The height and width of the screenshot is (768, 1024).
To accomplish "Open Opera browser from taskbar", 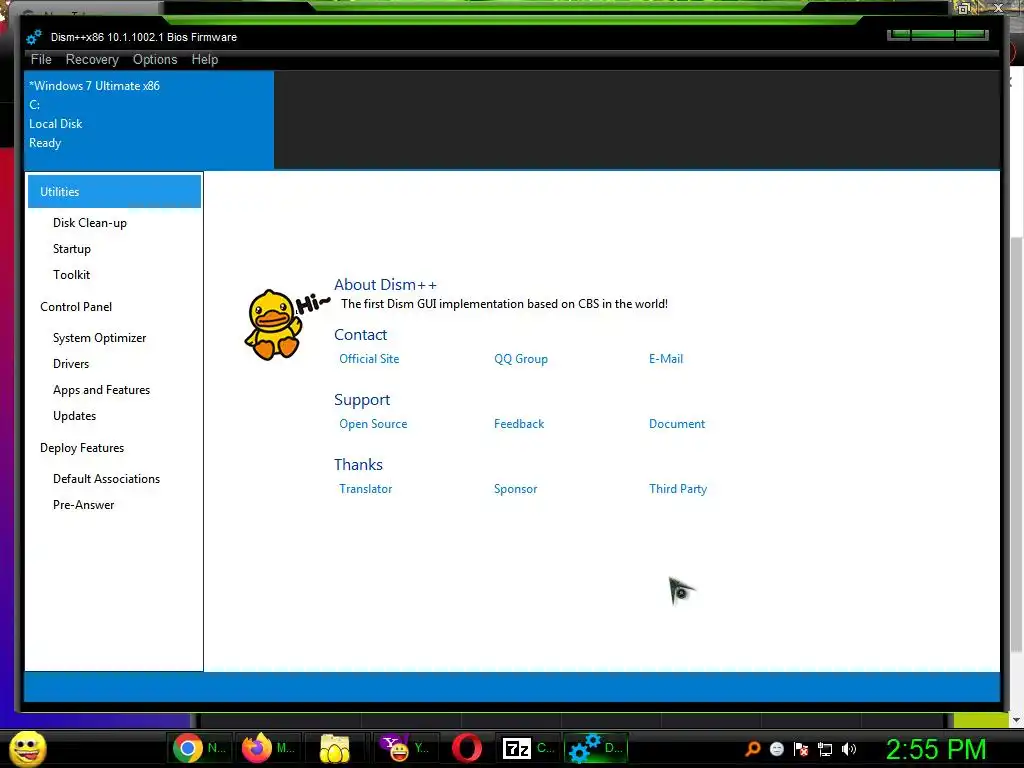I will (467, 748).
